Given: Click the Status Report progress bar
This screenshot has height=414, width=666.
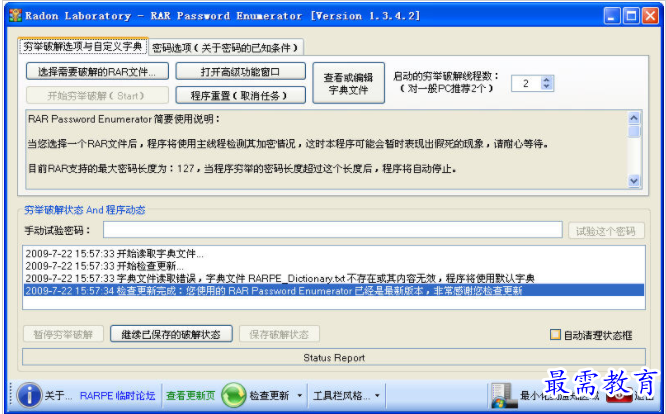Looking at the screenshot, I should pyautogui.click(x=334, y=357).
